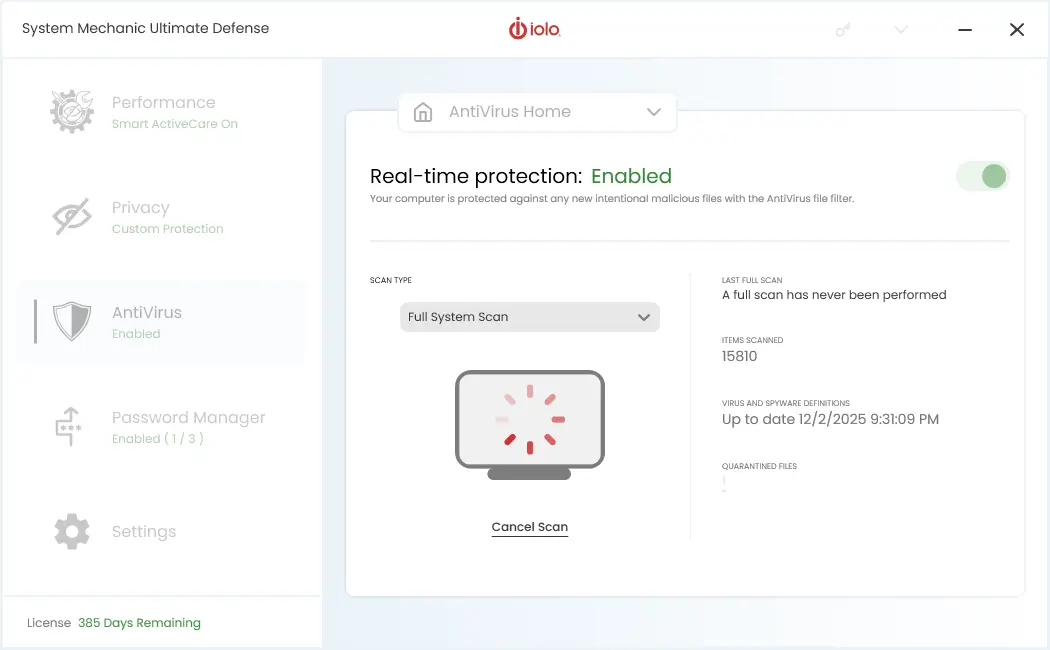
Task: Toggle the green switch near Real-time protection
Action: 982,175
